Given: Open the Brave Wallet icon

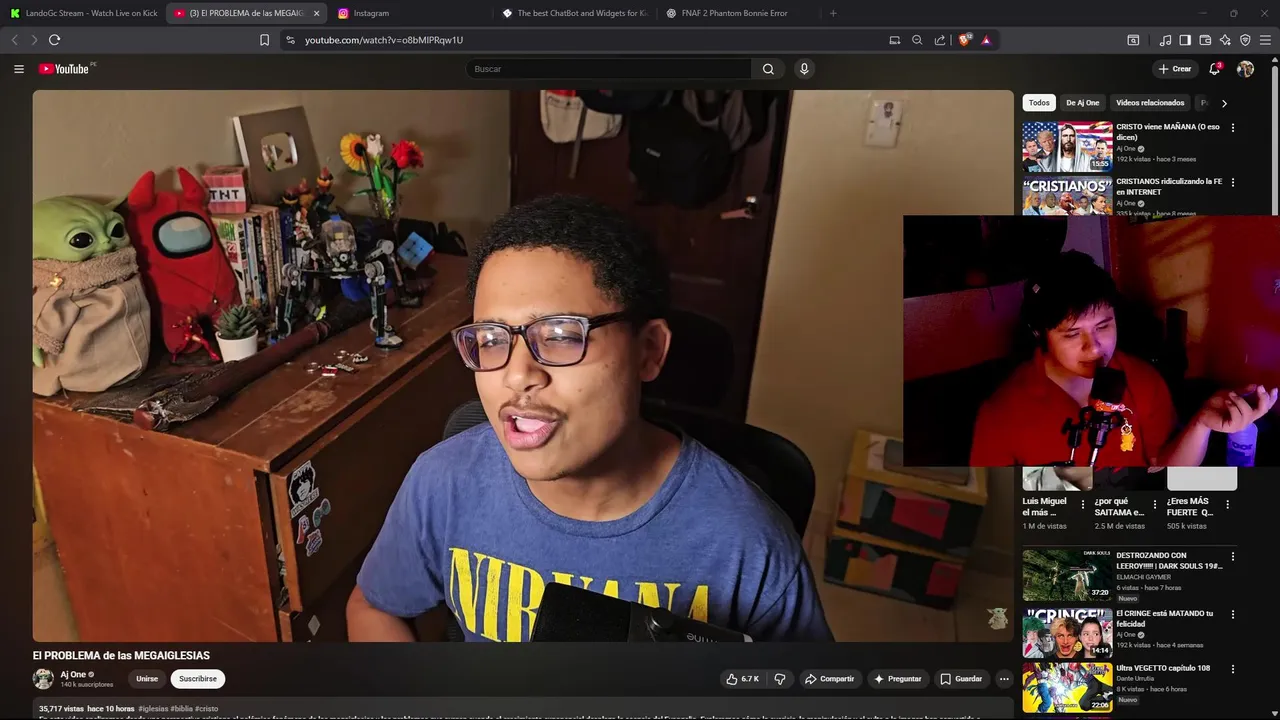Looking at the screenshot, I should click(1205, 40).
